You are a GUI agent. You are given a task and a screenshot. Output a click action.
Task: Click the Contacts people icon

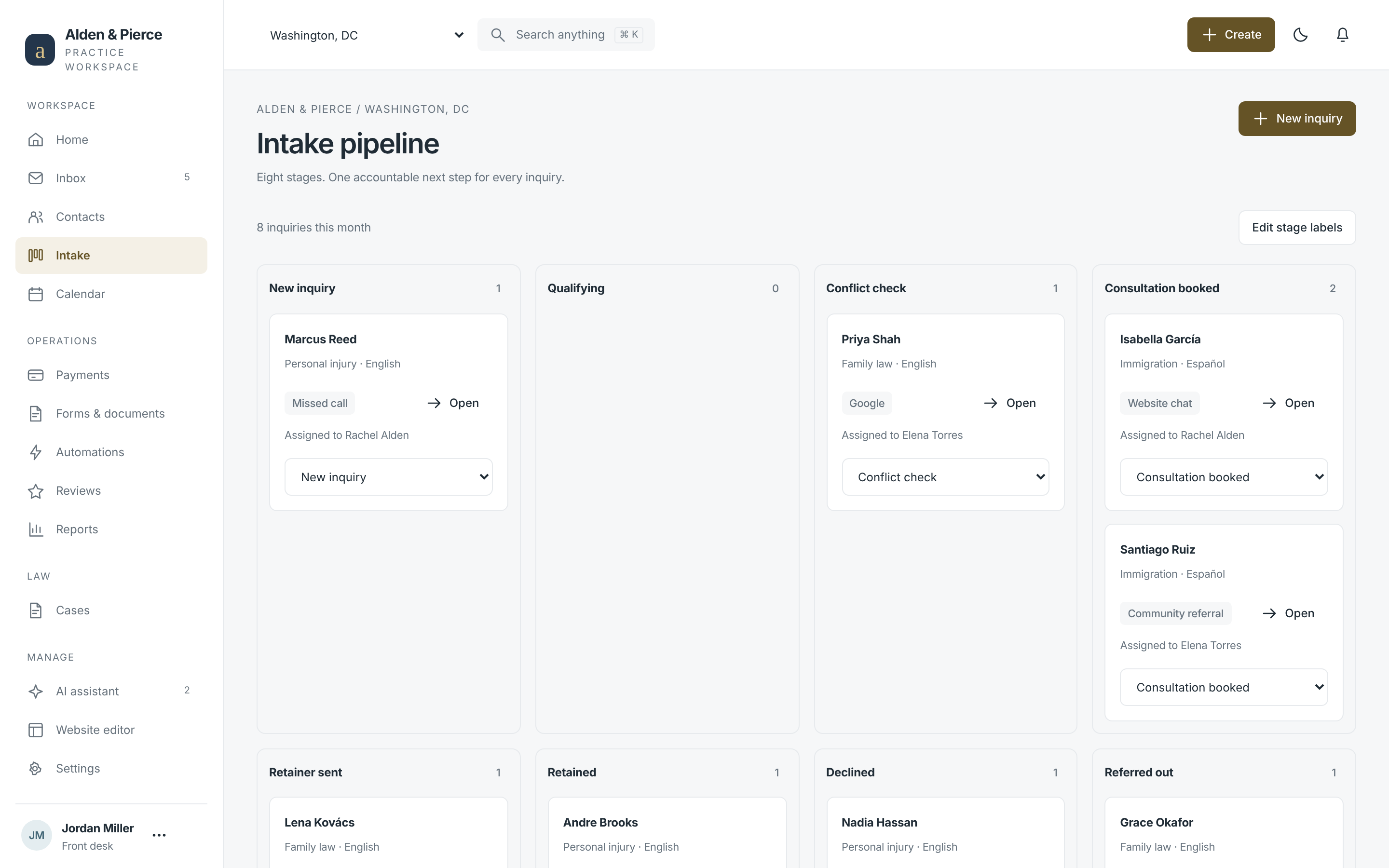point(36,217)
